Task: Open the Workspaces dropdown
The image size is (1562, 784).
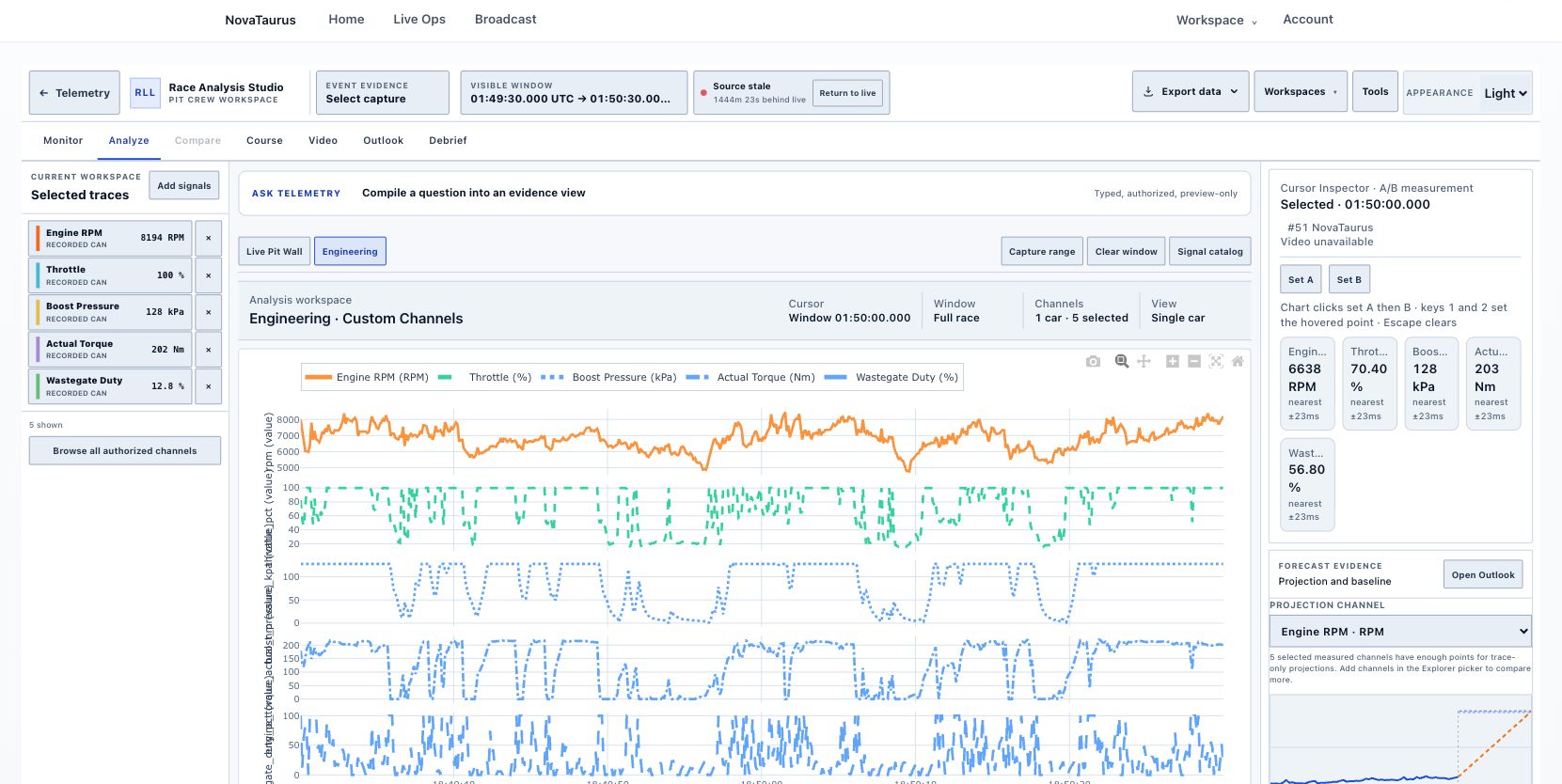Action: 1301,92
